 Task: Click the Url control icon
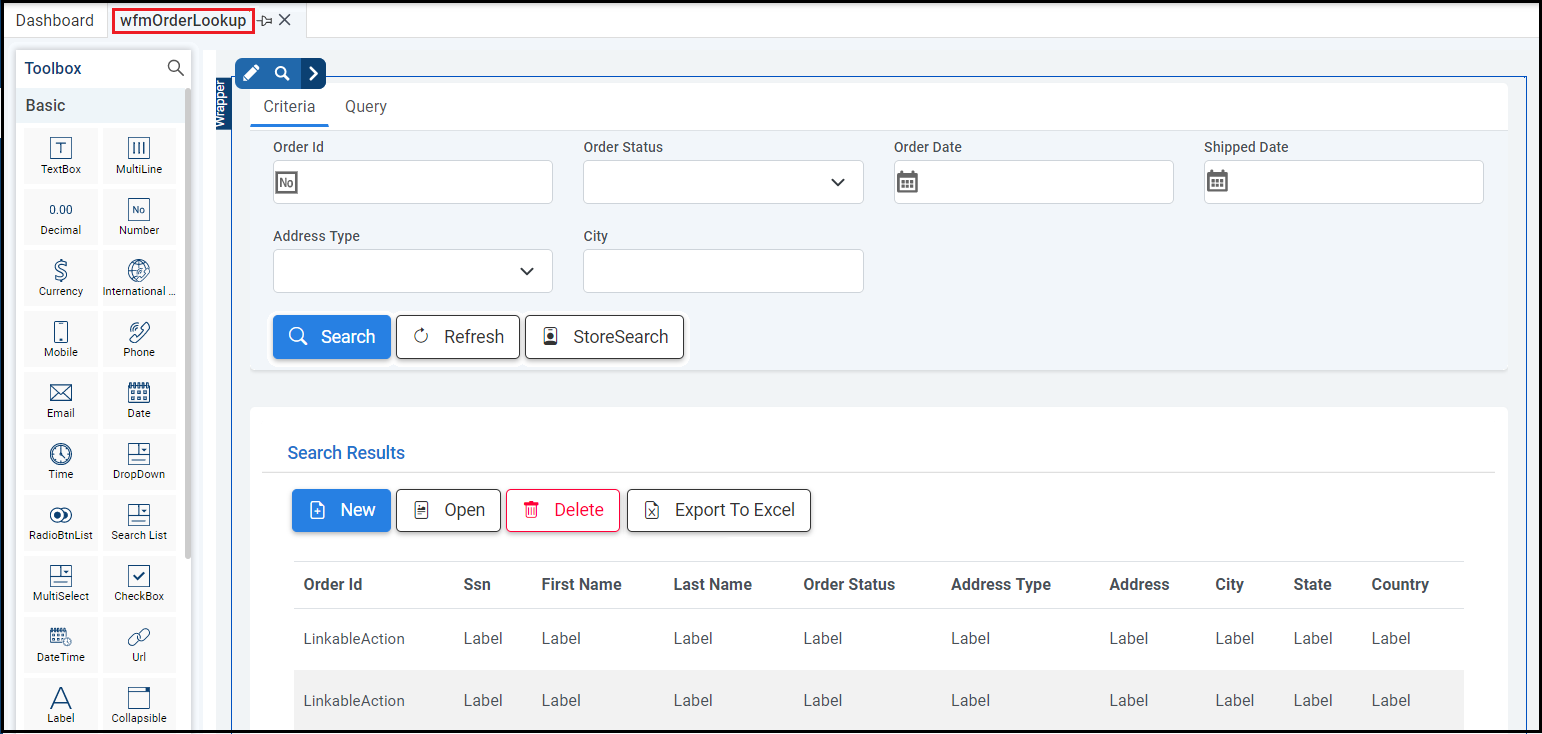click(139, 643)
